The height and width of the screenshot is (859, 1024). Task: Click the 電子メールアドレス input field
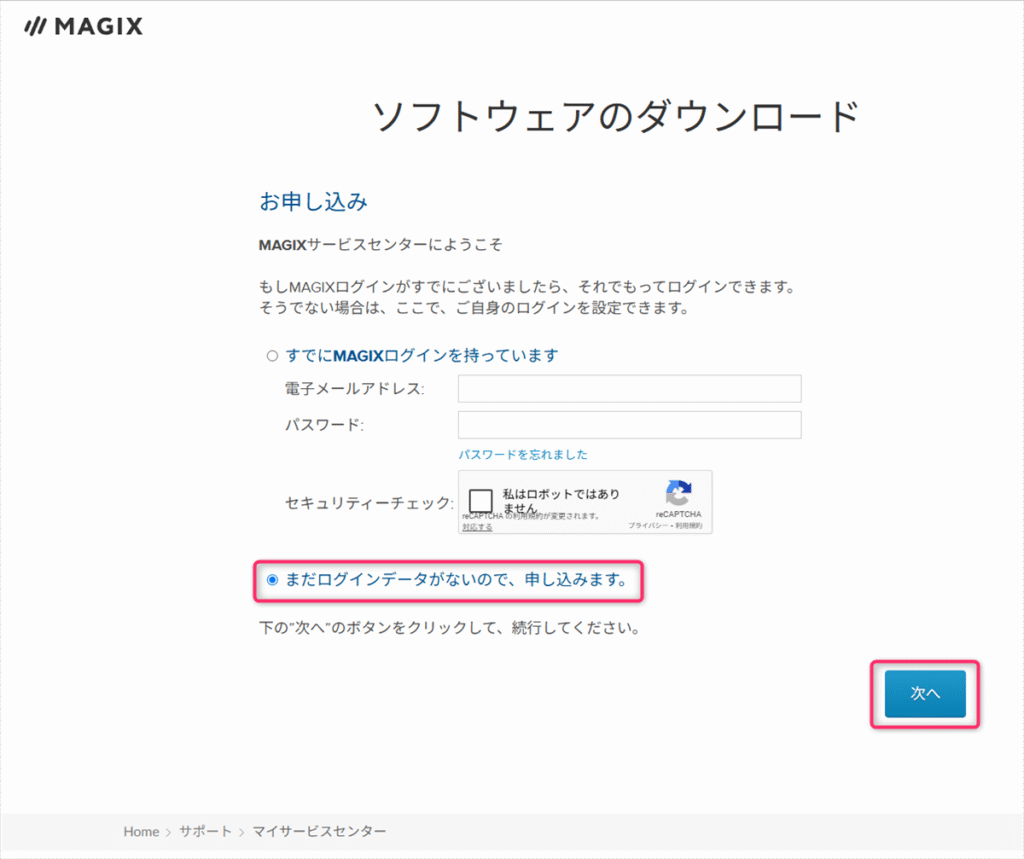629,388
